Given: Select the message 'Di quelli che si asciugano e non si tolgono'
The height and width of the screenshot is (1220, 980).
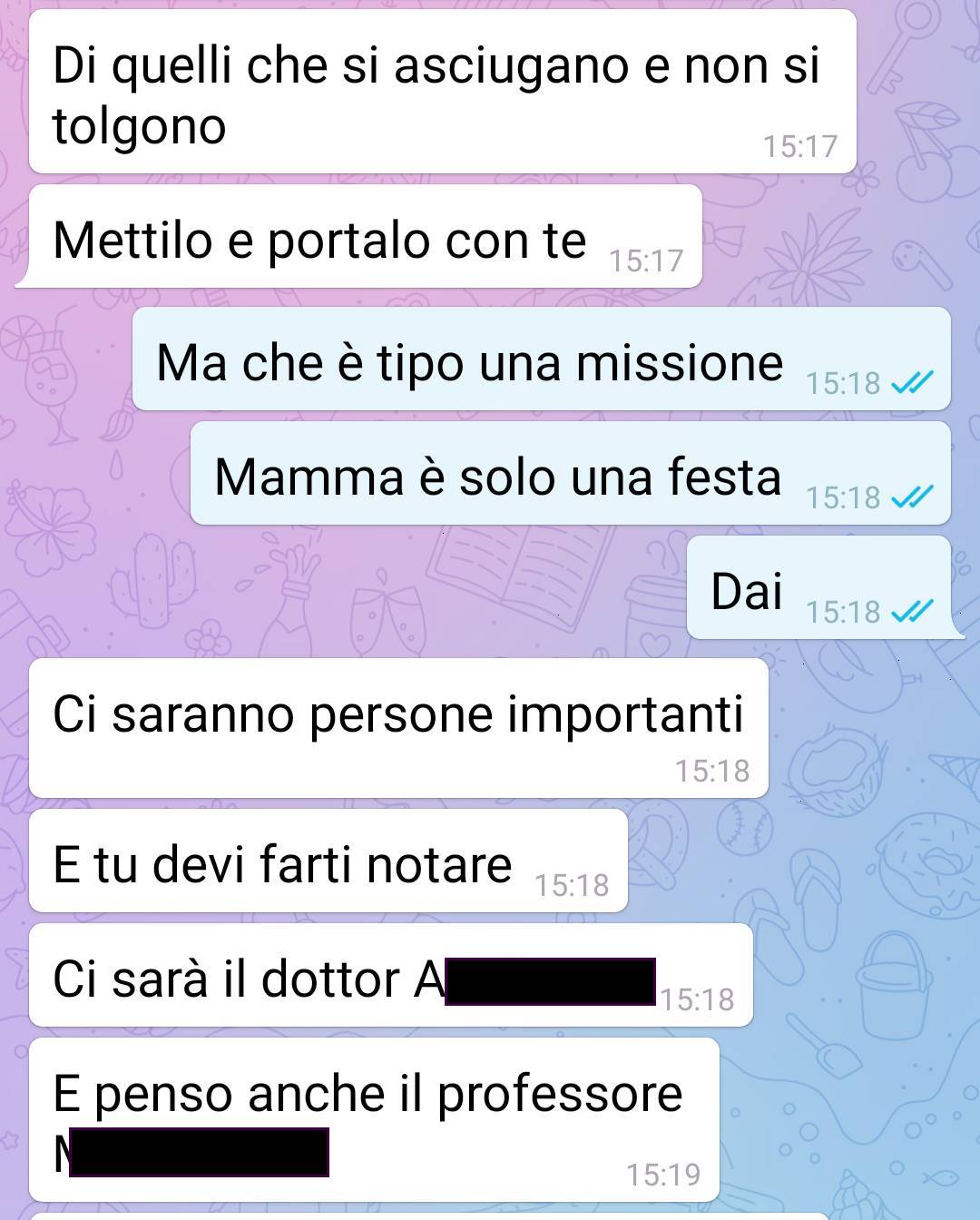Looking at the screenshot, I should (443, 92).
